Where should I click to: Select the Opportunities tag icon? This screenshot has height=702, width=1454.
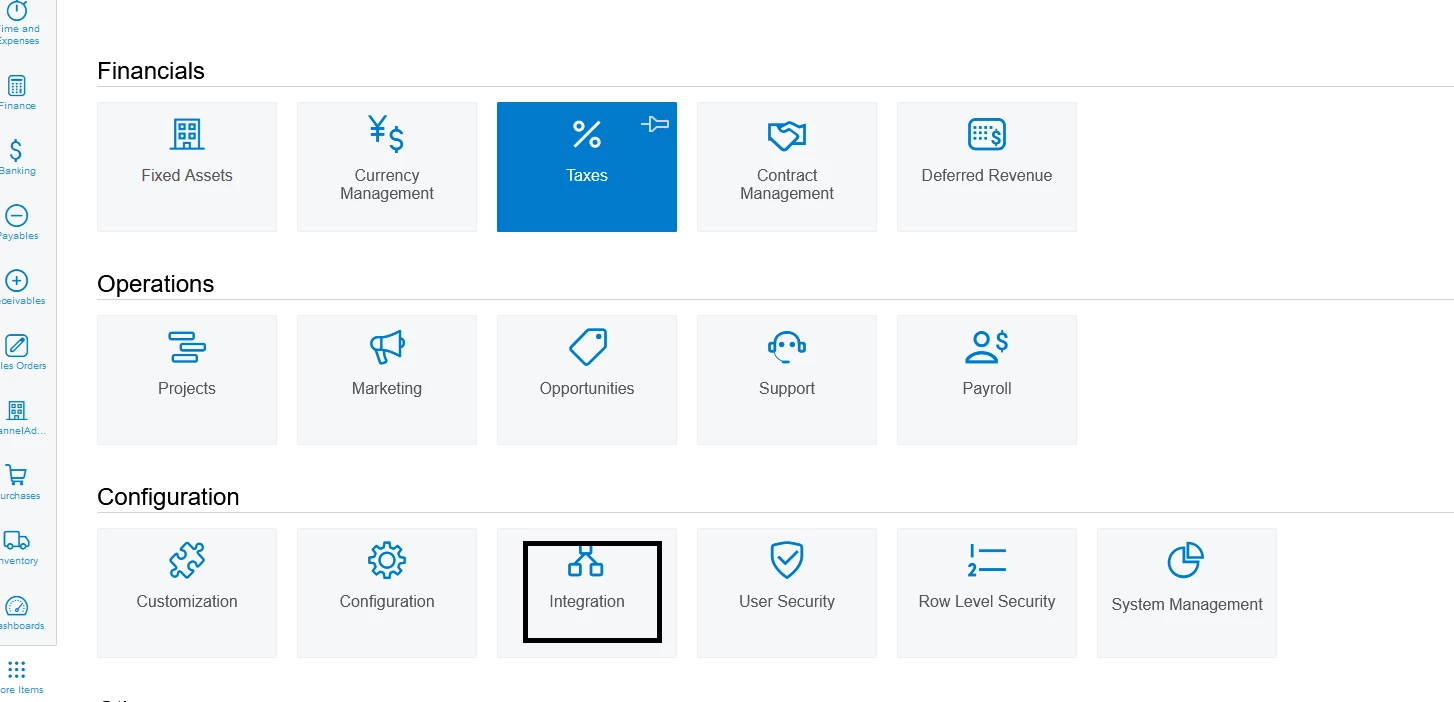[x=586, y=347]
